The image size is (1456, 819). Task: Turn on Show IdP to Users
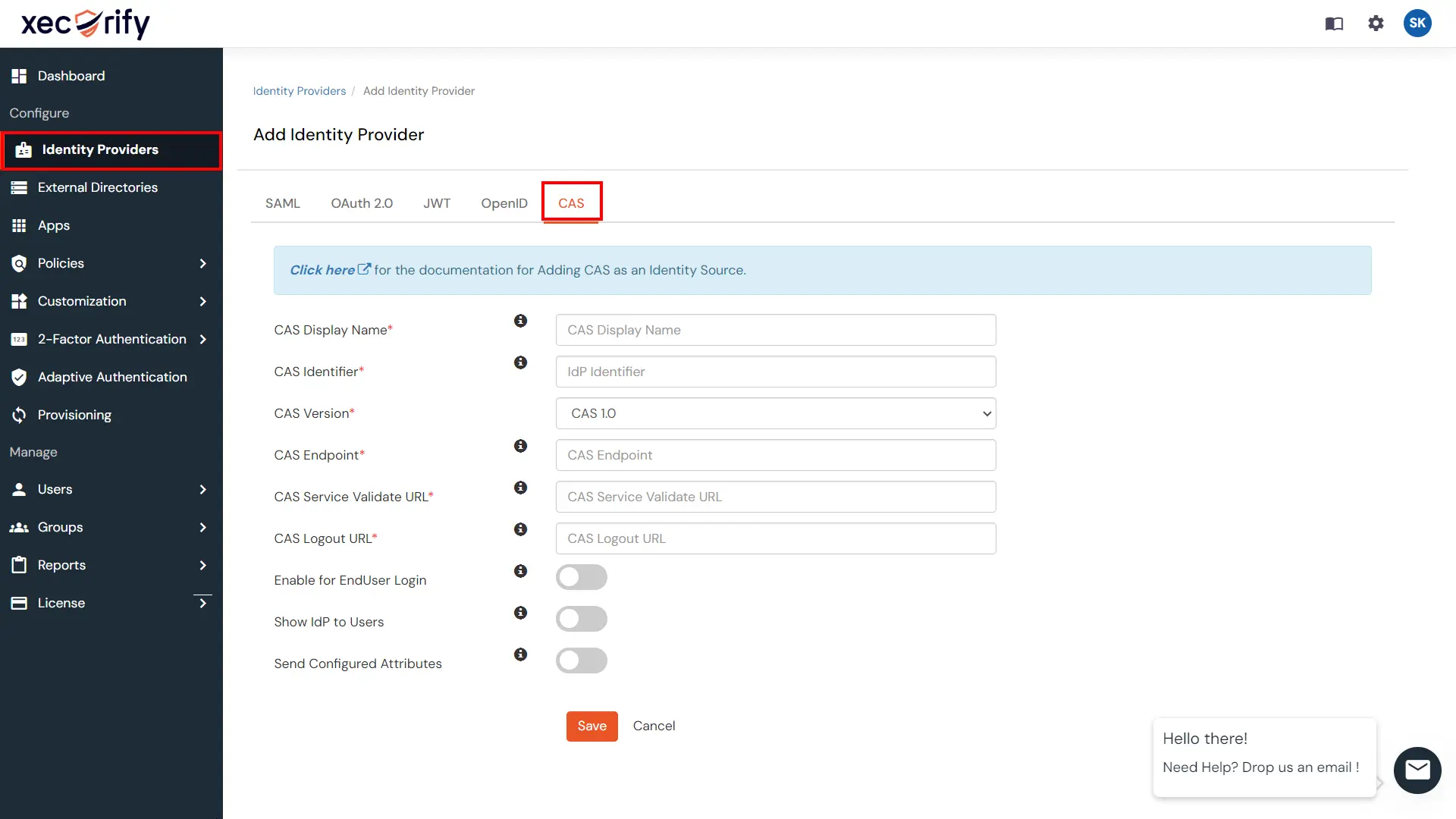(582, 619)
